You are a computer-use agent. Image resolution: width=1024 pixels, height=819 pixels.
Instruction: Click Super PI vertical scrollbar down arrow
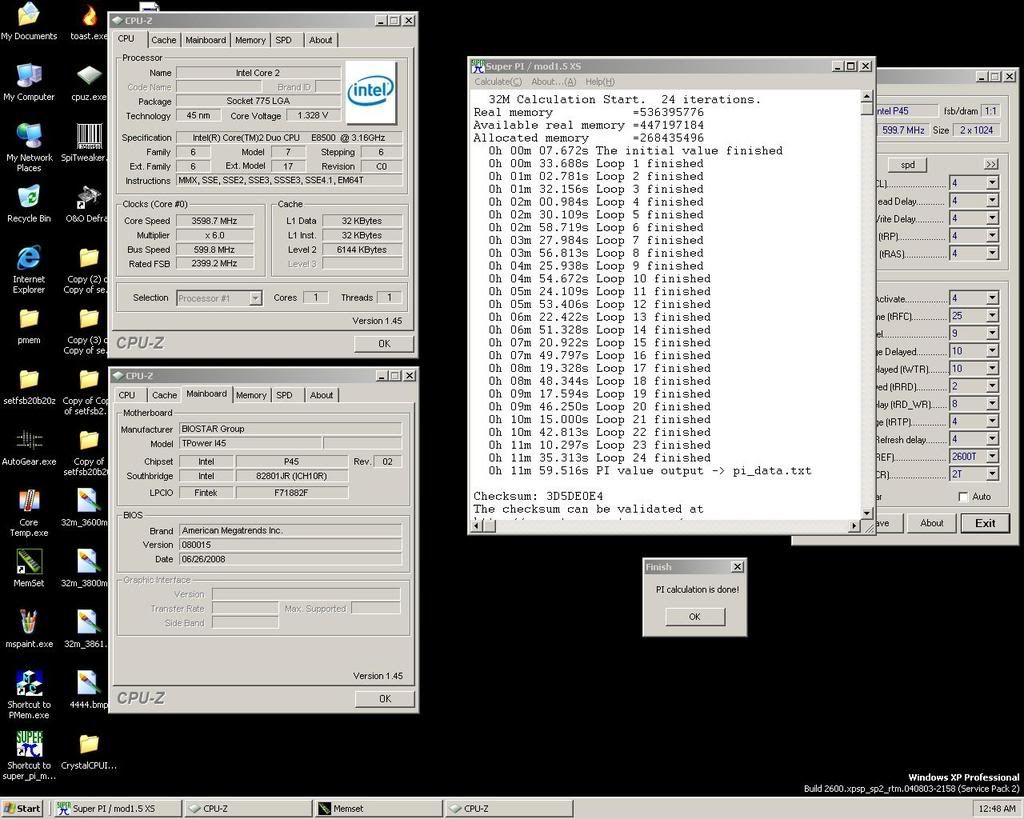click(867, 513)
